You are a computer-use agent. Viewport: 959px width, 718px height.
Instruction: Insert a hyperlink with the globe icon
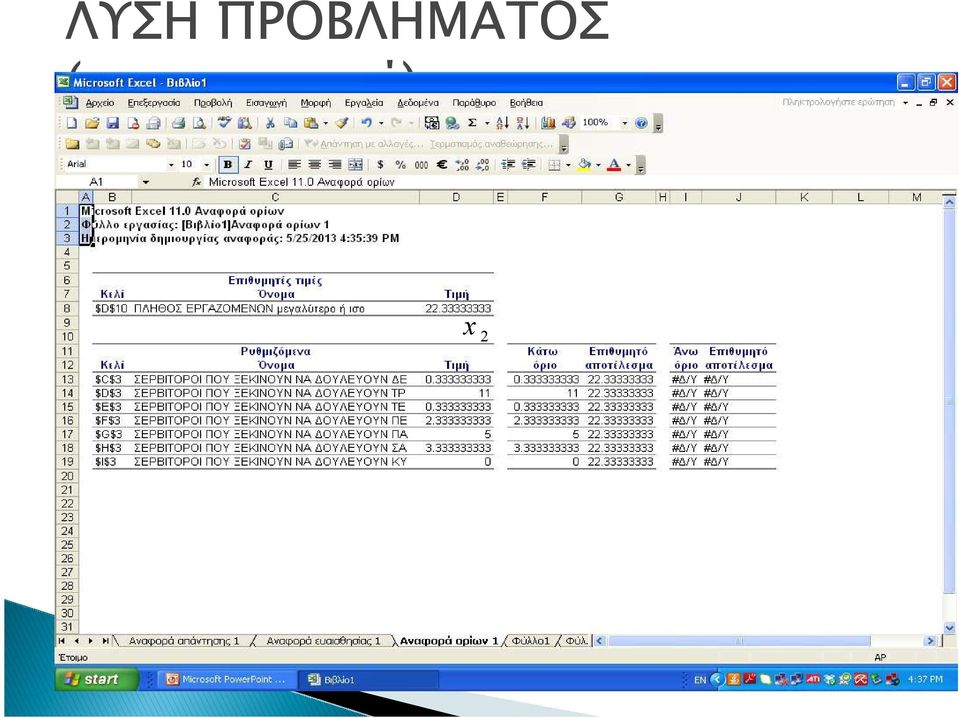(452, 123)
